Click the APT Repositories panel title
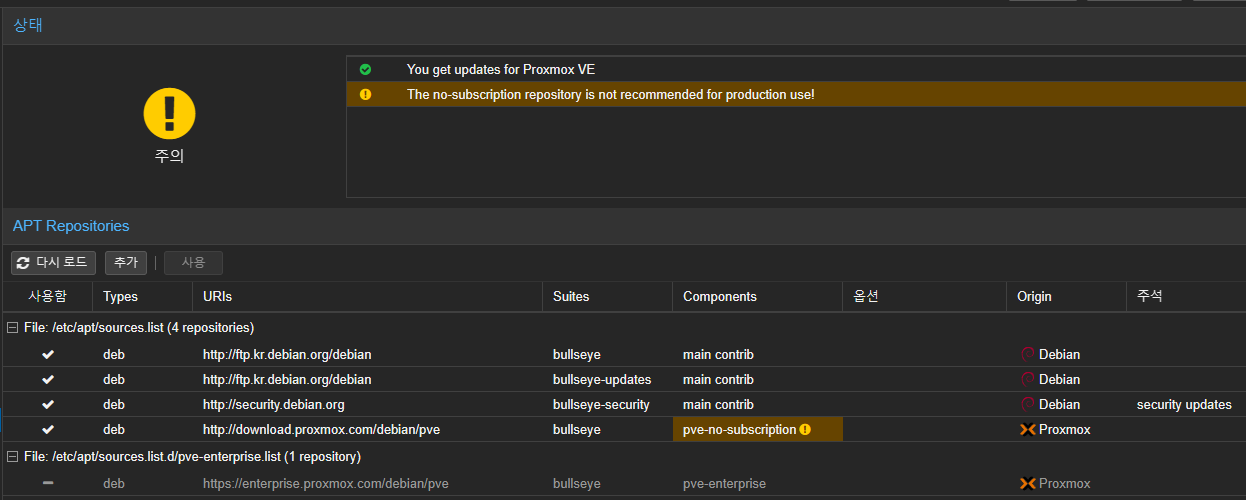 pos(71,226)
